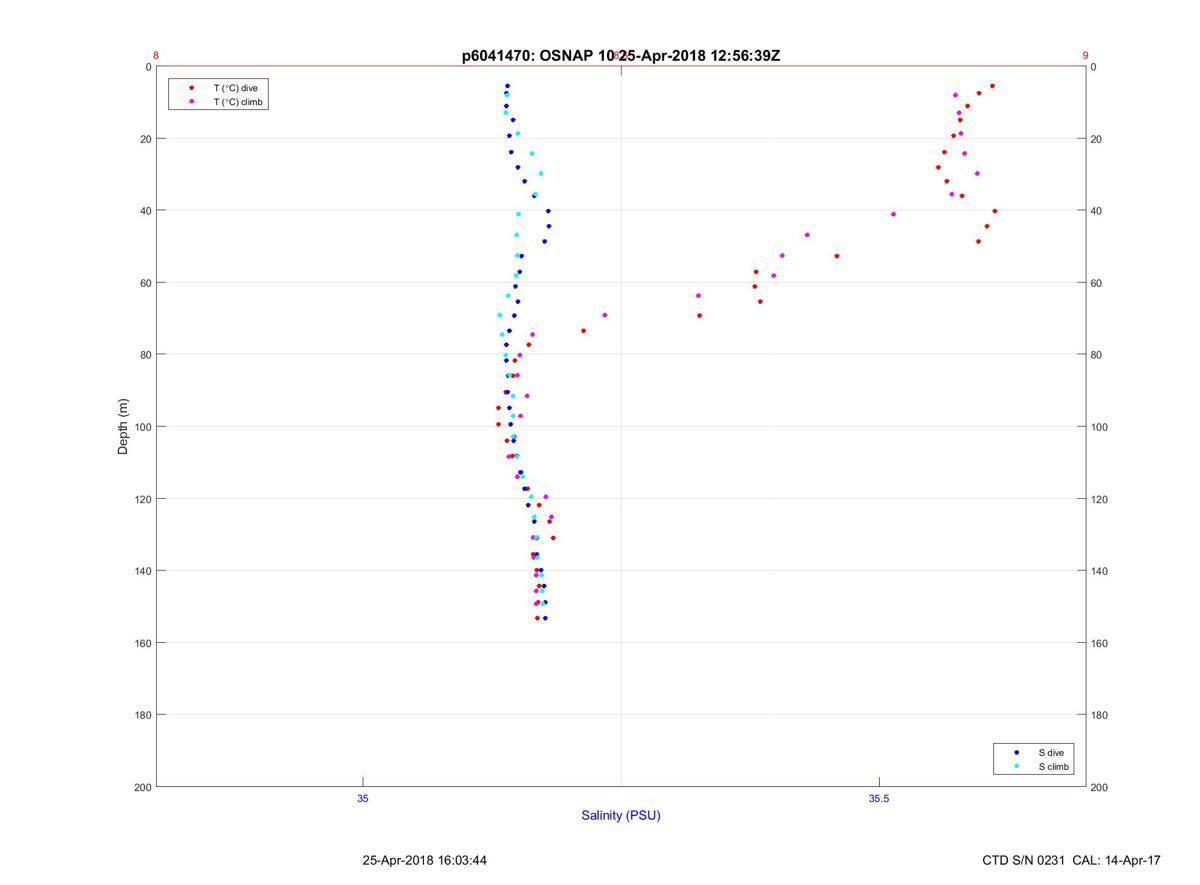Viewport: 1200px width, 885px height.
Task: Click the left-axis depth tick '180'
Action: [x=142, y=715]
